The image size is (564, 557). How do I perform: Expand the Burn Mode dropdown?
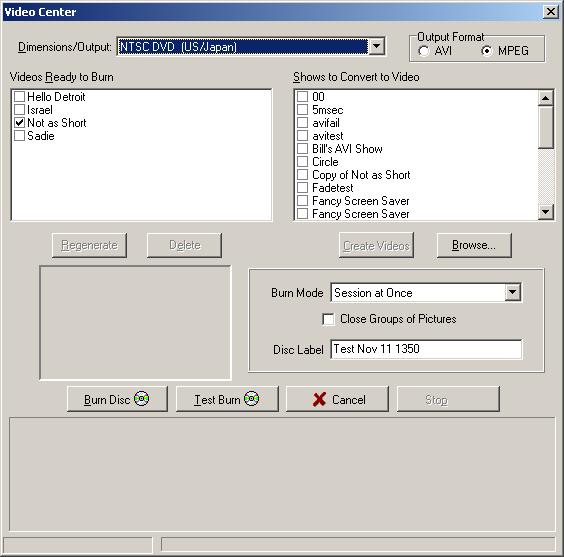pyautogui.click(x=513, y=292)
